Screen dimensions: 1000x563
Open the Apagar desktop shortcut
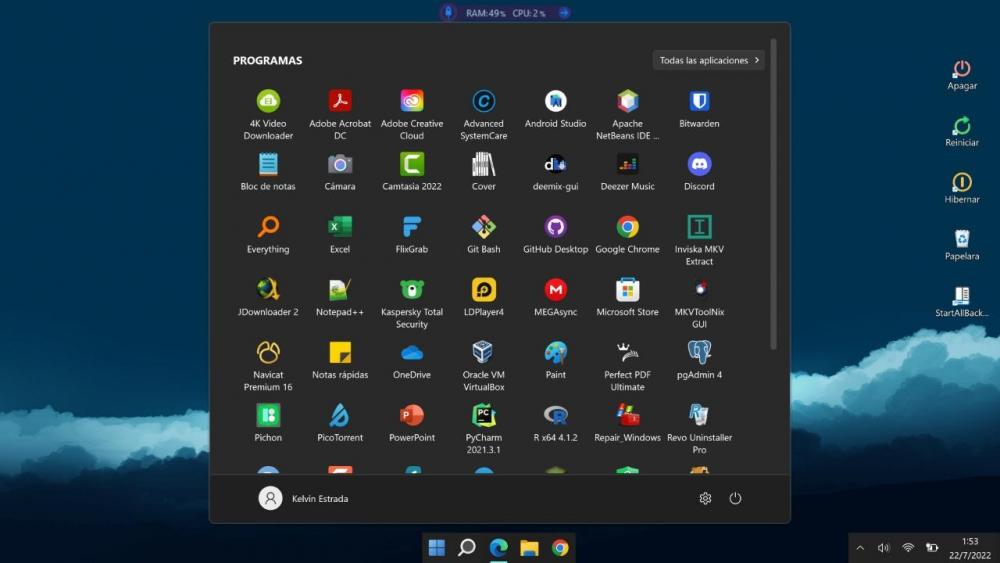click(x=961, y=70)
